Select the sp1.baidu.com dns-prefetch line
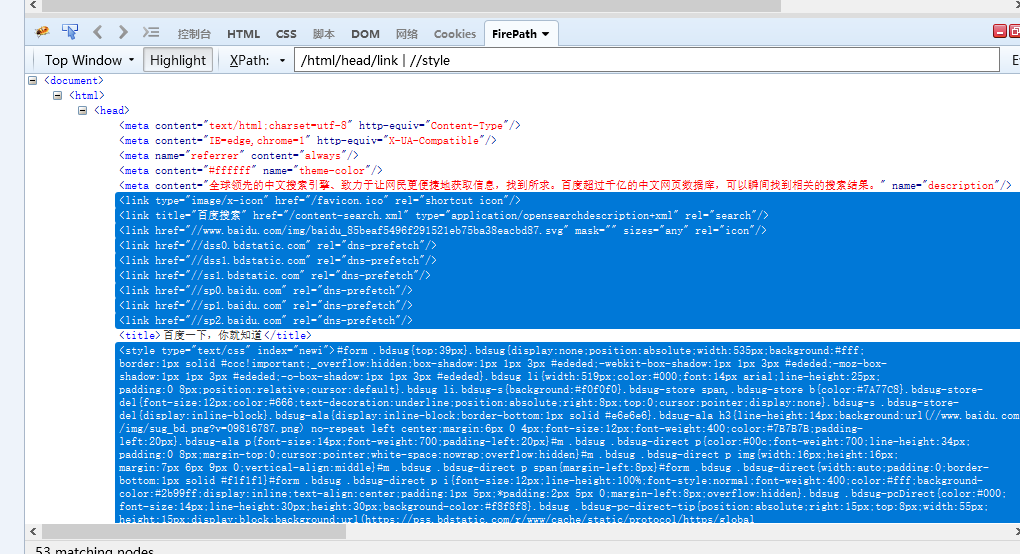1020x554 pixels. point(265,305)
